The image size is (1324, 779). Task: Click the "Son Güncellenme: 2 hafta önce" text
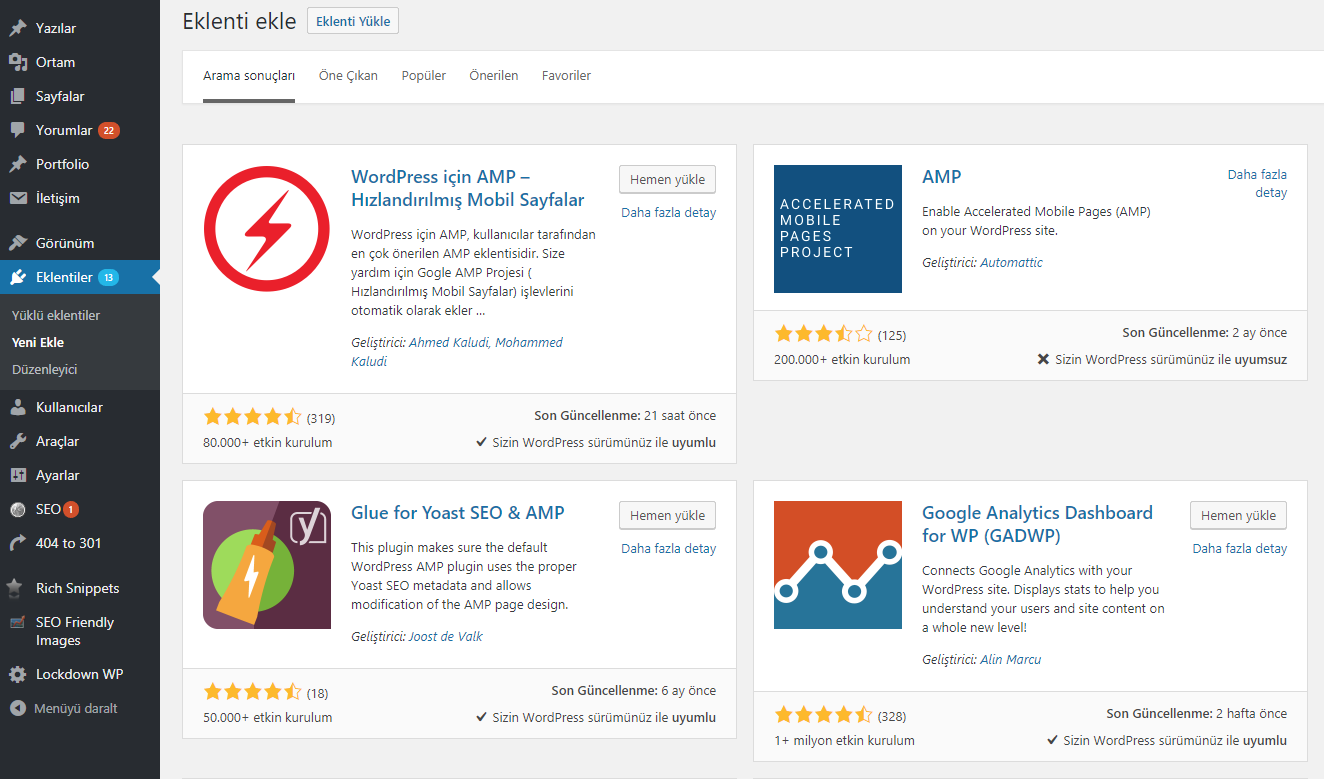click(1197, 714)
